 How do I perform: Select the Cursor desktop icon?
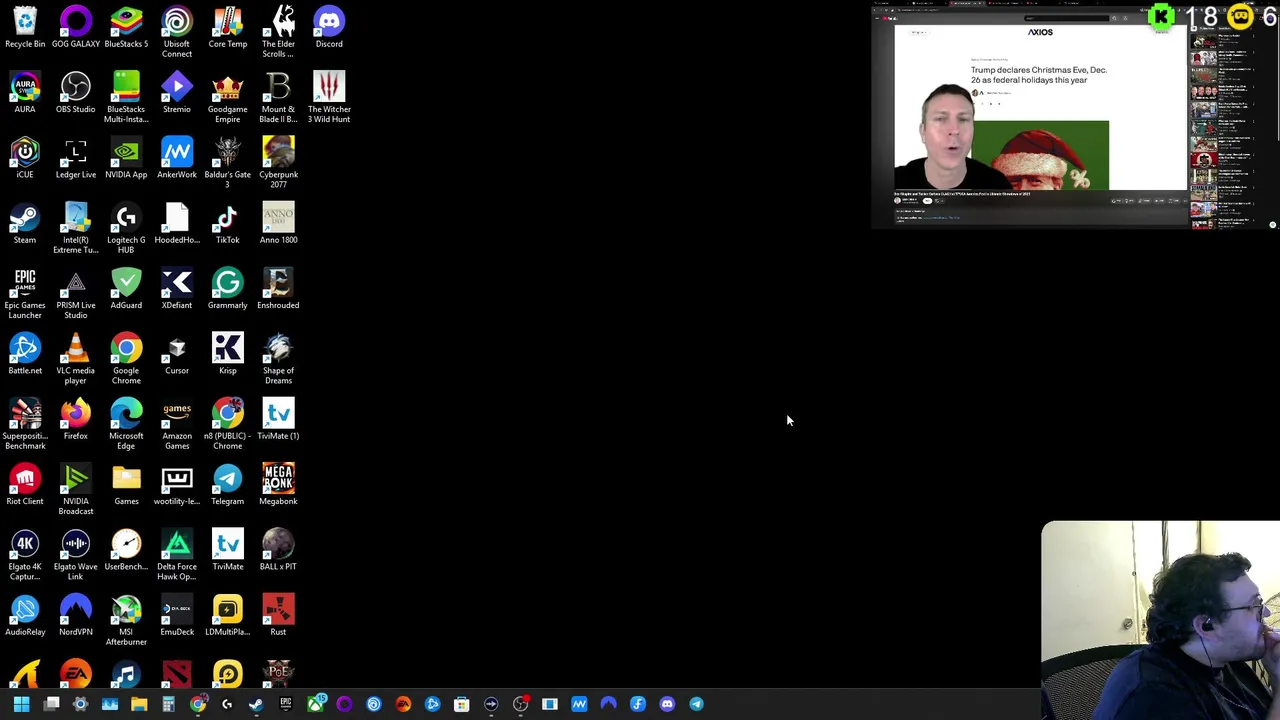[x=177, y=354]
